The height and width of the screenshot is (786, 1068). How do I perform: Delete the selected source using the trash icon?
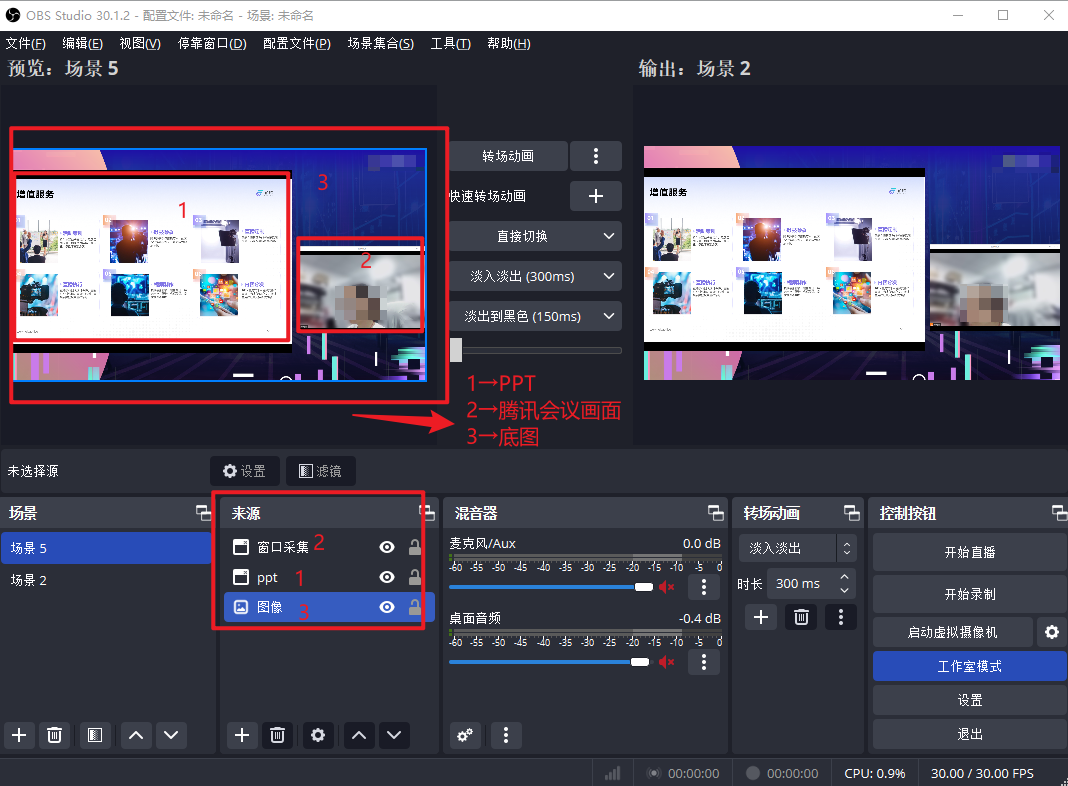point(278,735)
